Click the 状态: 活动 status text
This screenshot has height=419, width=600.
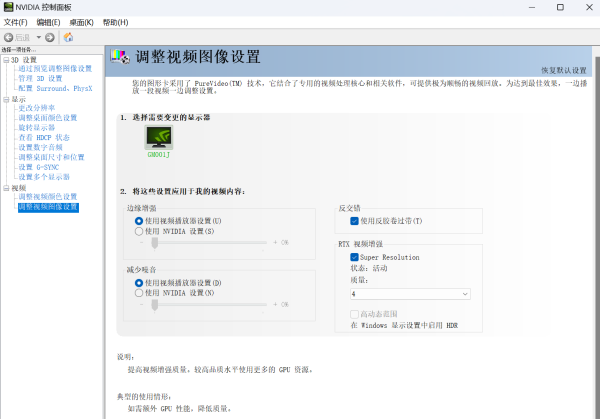click(369, 268)
